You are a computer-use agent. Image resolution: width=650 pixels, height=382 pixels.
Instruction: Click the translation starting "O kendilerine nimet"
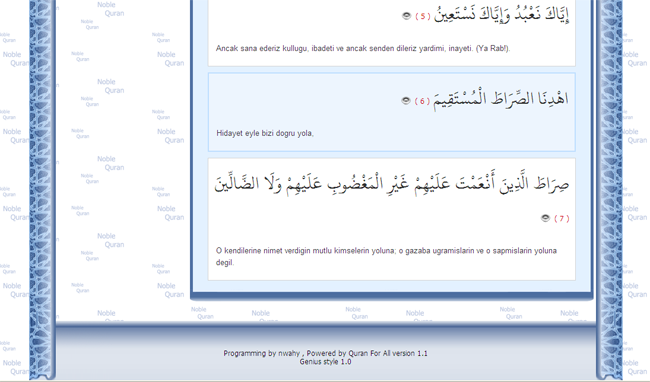(386, 256)
